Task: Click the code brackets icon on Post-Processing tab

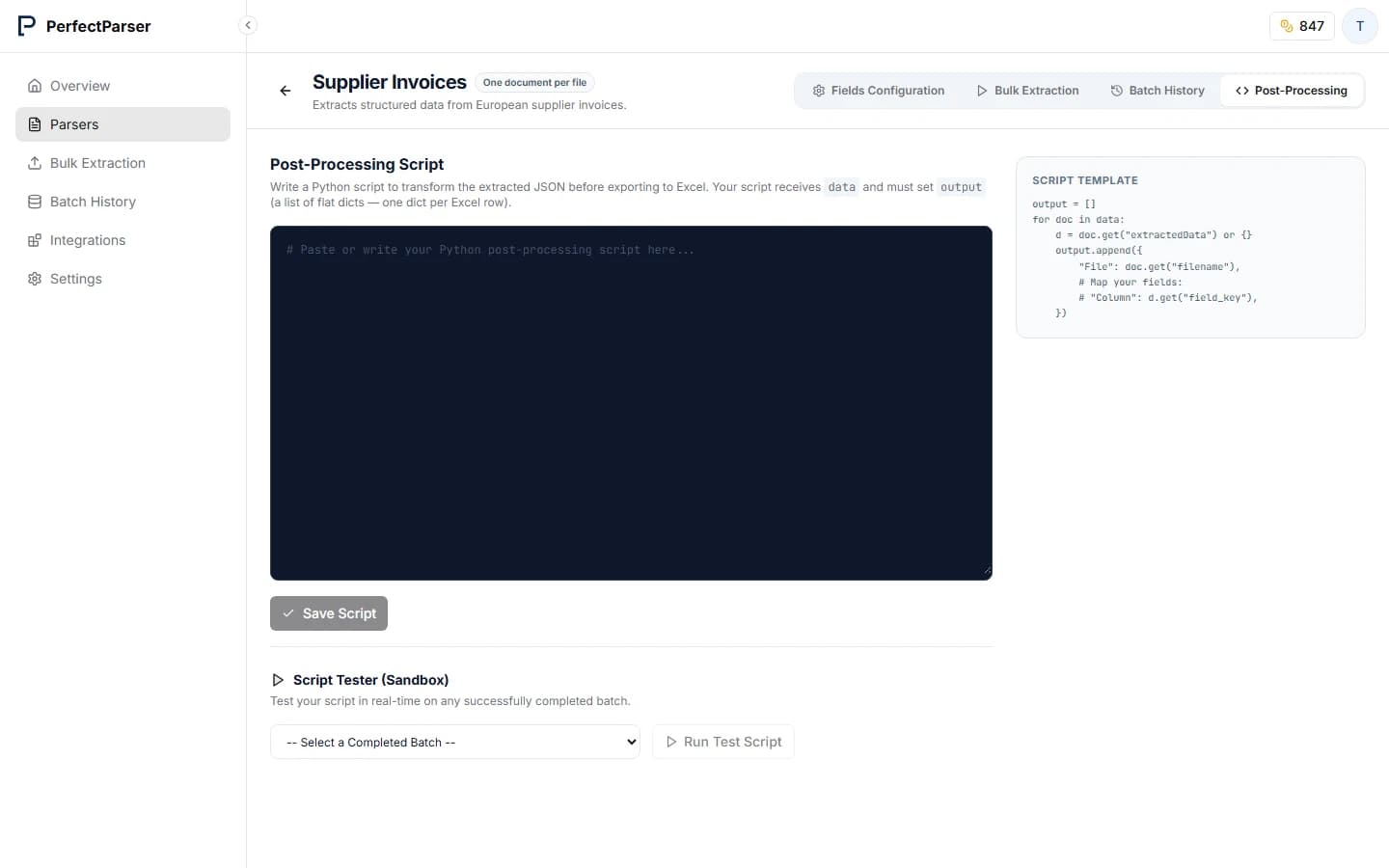Action: pos(1242,91)
